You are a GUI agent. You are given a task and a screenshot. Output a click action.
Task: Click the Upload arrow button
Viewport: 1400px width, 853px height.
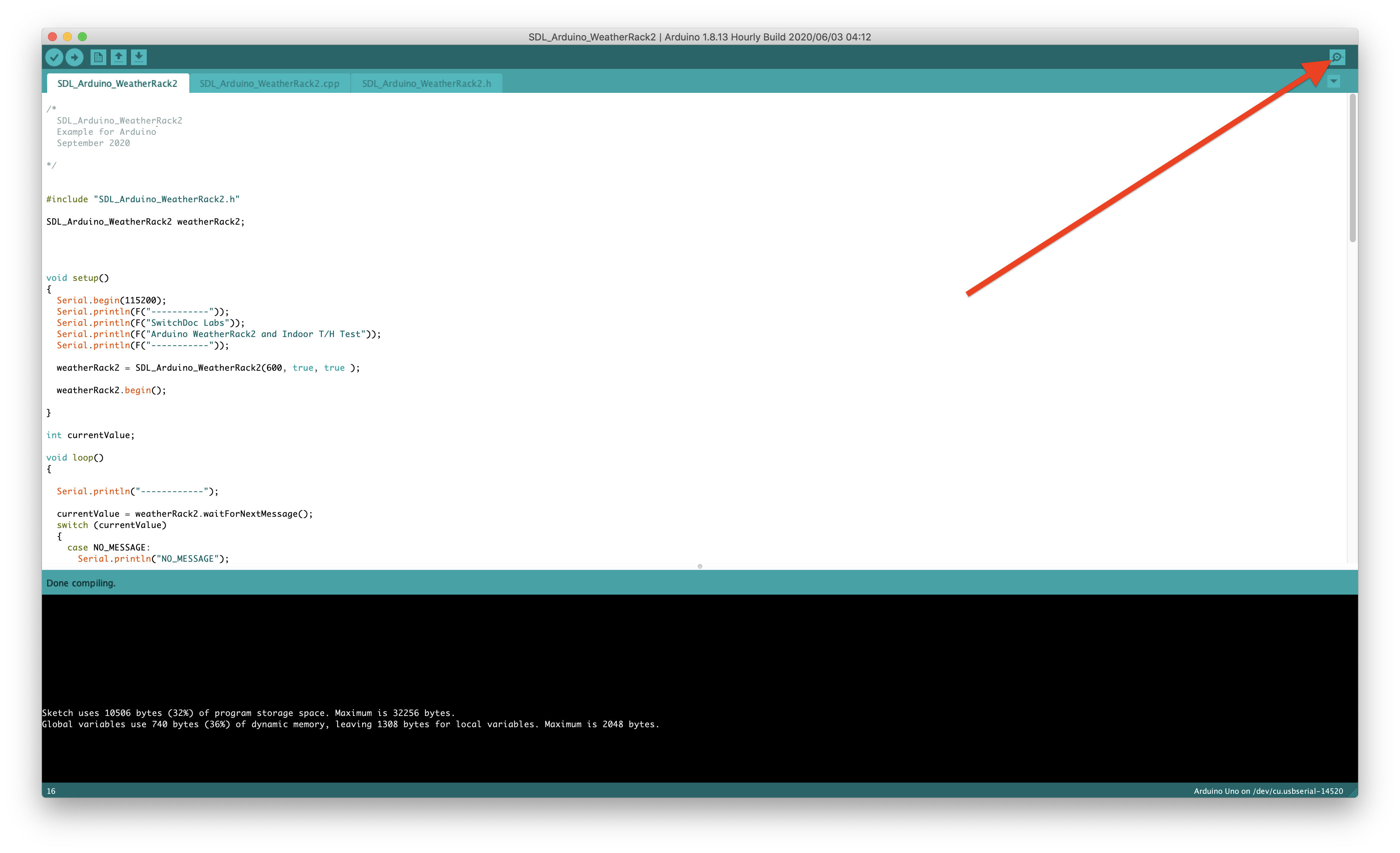pyautogui.click(x=74, y=57)
